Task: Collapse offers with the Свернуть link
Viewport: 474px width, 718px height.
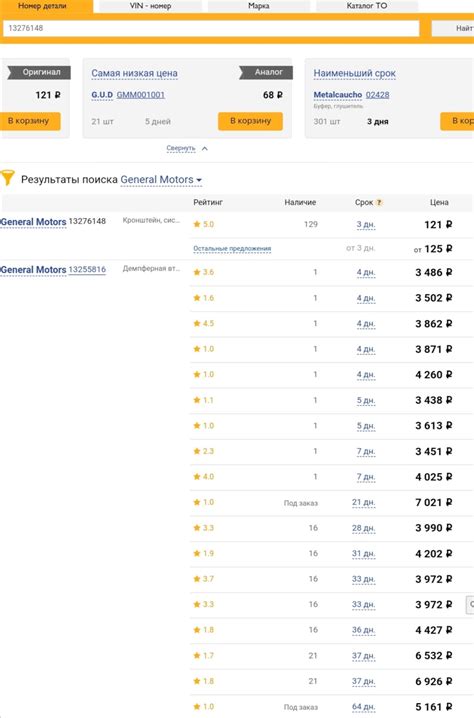Action: [x=180, y=148]
